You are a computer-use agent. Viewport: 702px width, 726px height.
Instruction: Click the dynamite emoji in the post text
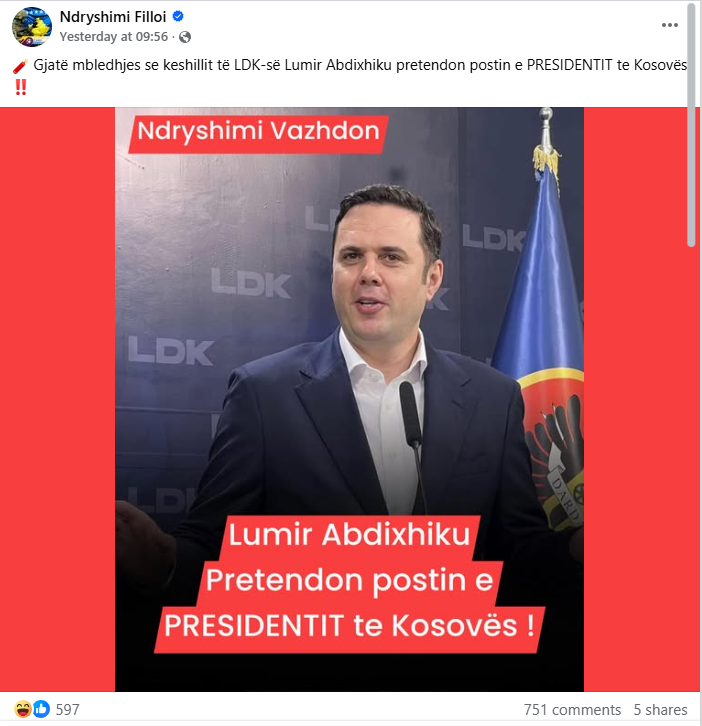[x=20, y=66]
